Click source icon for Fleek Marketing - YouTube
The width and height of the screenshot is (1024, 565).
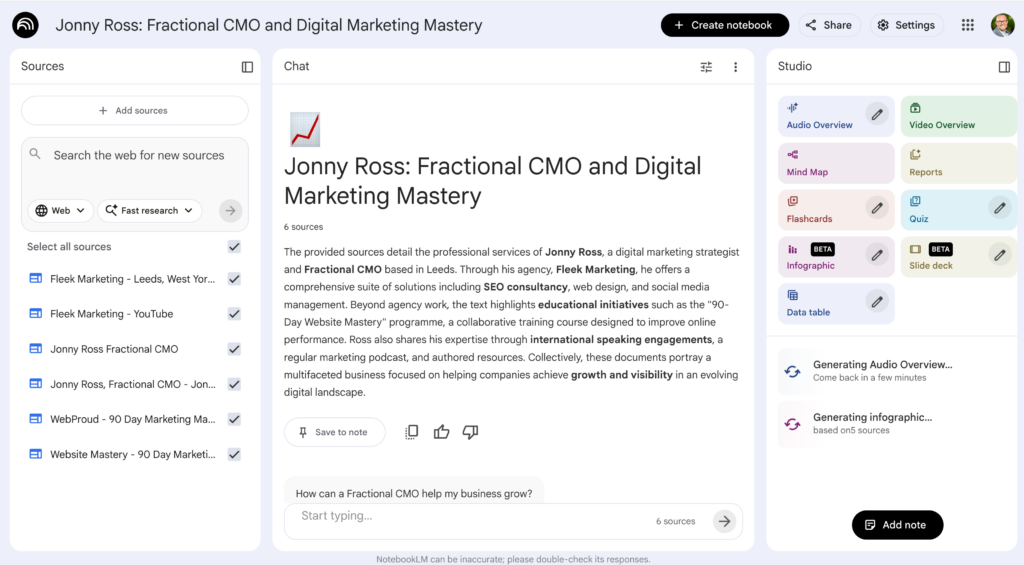(x=36, y=314)
